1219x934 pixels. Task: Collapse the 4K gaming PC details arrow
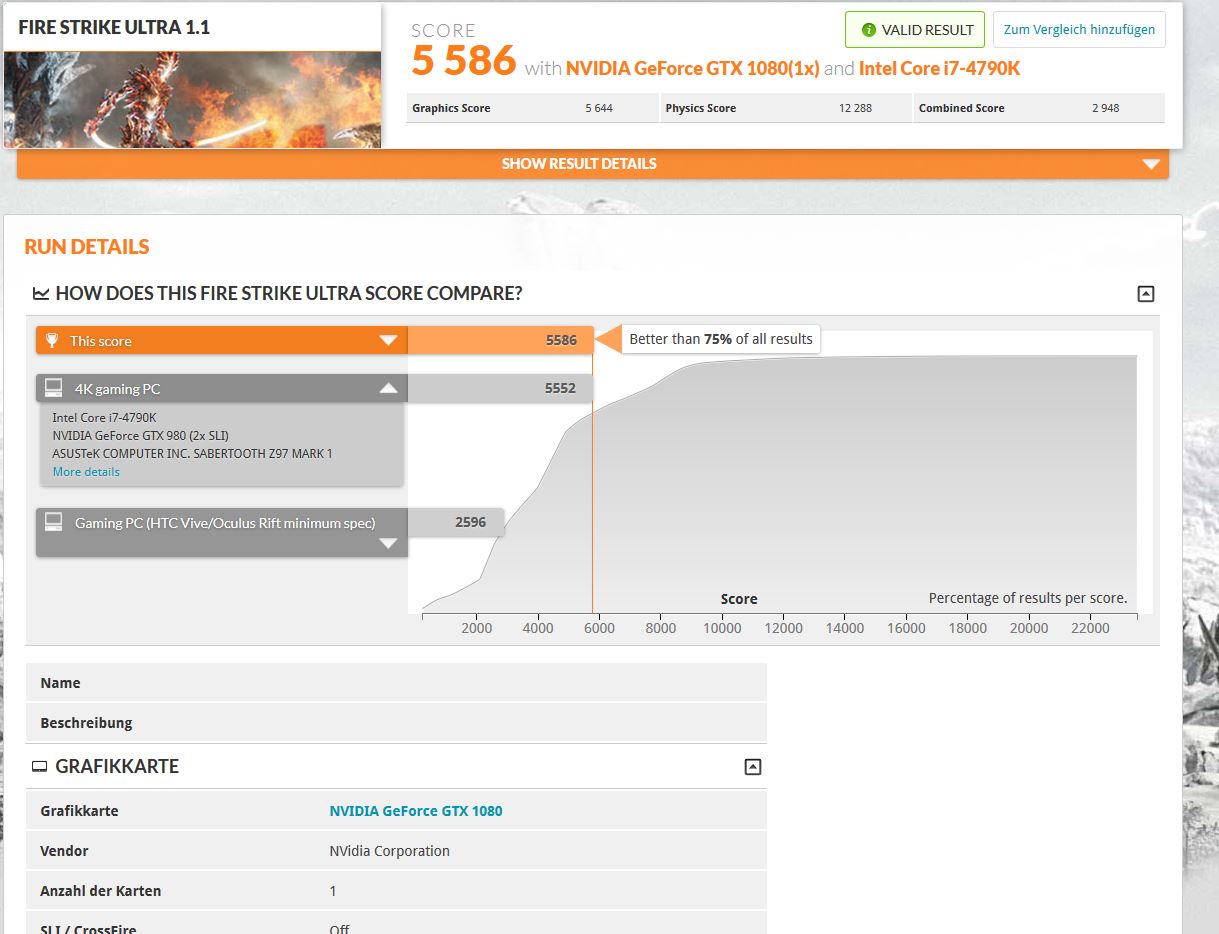(388, 388)
